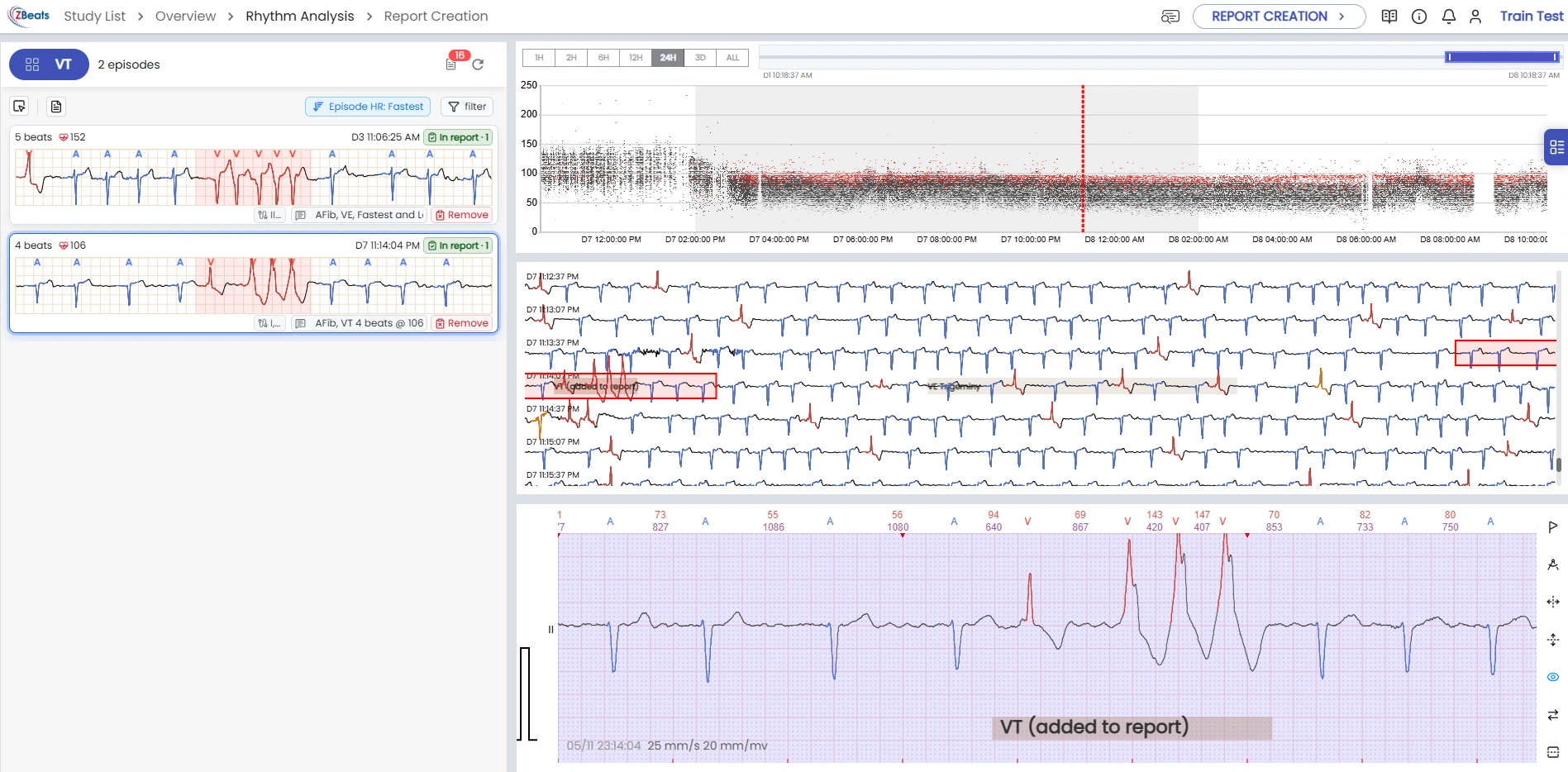This screenshot has width=1568, height=772.
Task: Click the red box at end of 11:13:37 PM strip
Action: [x=1505, y=353]
